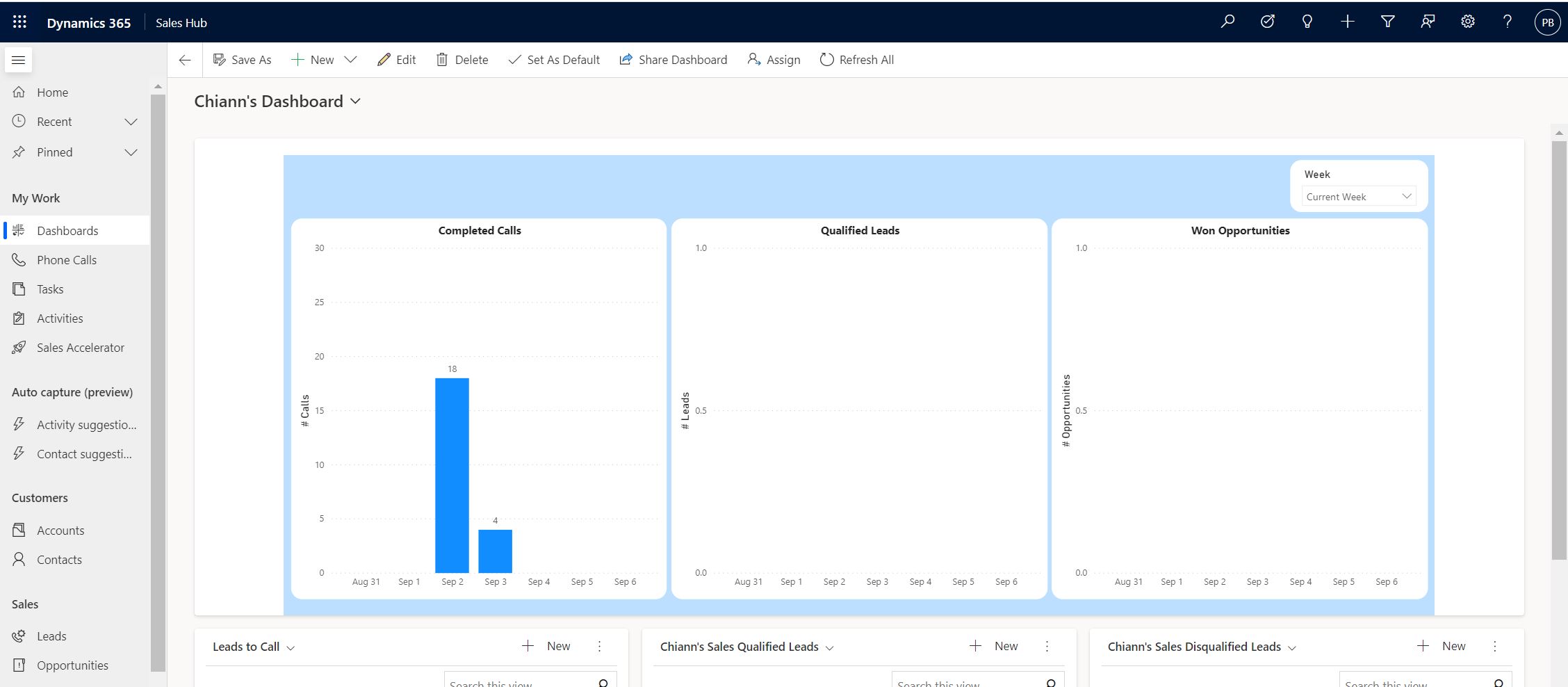Open the app launcher waffle icon
The image size is (1568, 687).
[x=19, y=22]
